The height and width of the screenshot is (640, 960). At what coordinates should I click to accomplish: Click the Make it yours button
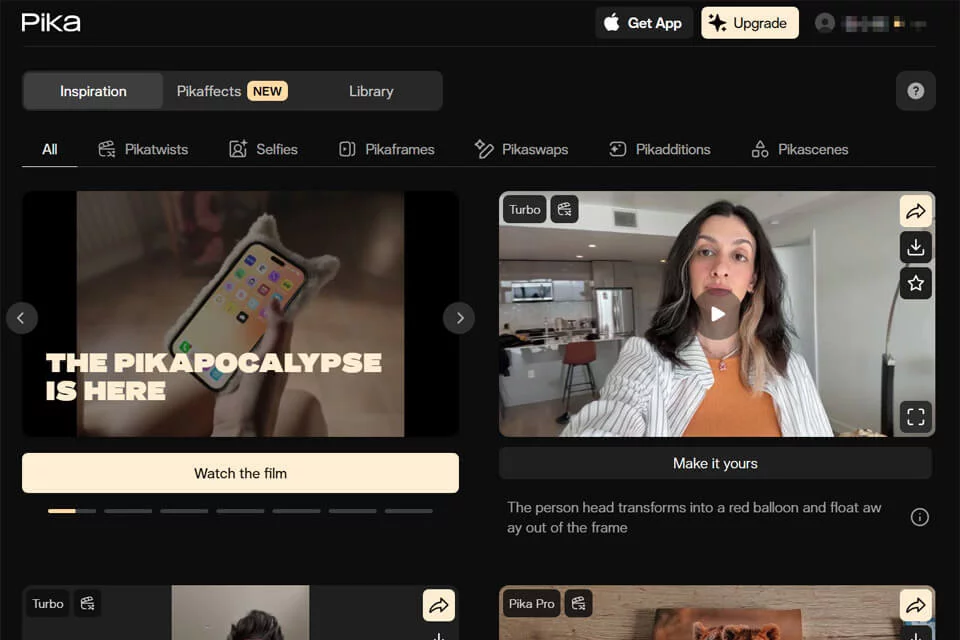pyautogui.click(x=715, y=464)
